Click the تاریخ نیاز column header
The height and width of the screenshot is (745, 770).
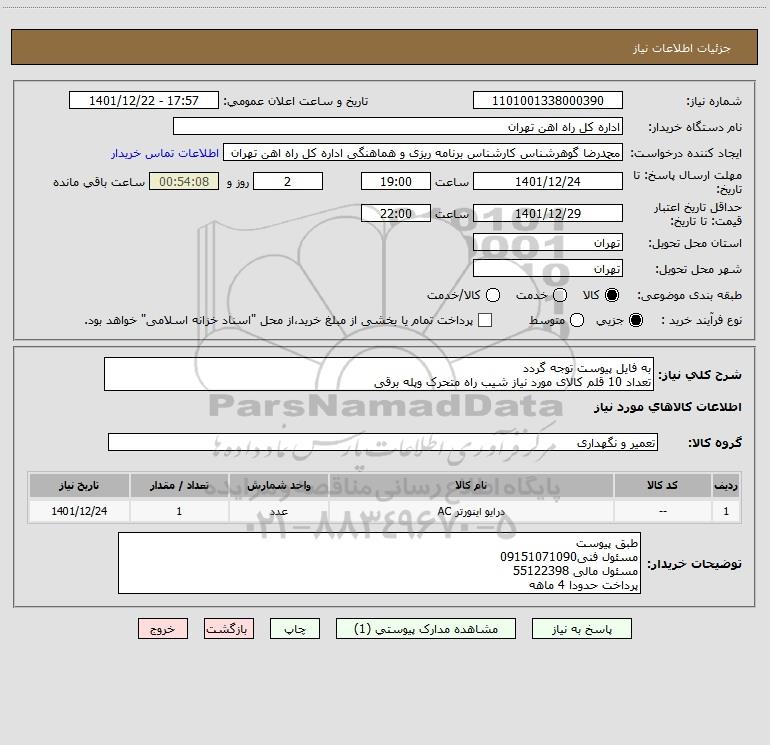(79, 486)
